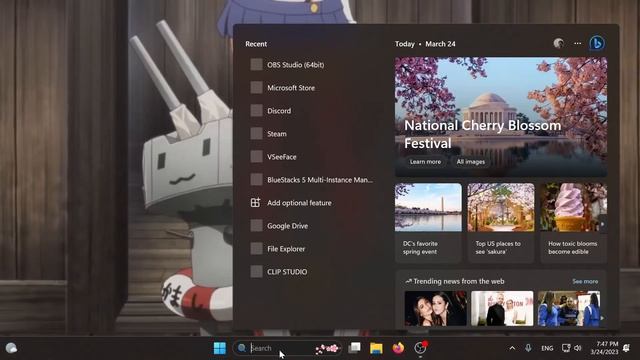Open the Windows Start menu
The height and width of the screenshot is (360, 640).
point(220,348)
